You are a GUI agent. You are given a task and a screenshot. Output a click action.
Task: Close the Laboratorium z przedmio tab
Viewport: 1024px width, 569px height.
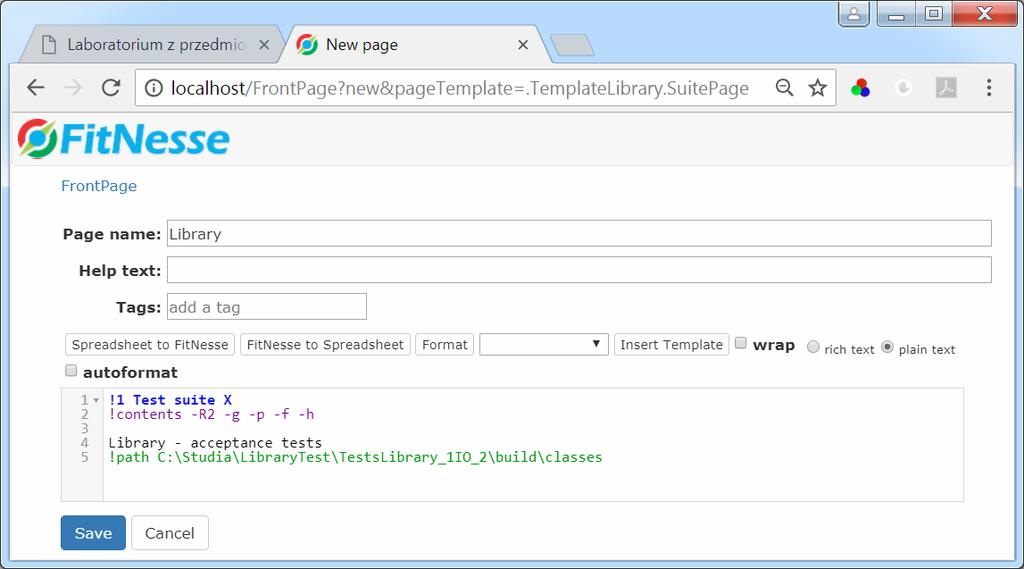[x=264, y=44]
